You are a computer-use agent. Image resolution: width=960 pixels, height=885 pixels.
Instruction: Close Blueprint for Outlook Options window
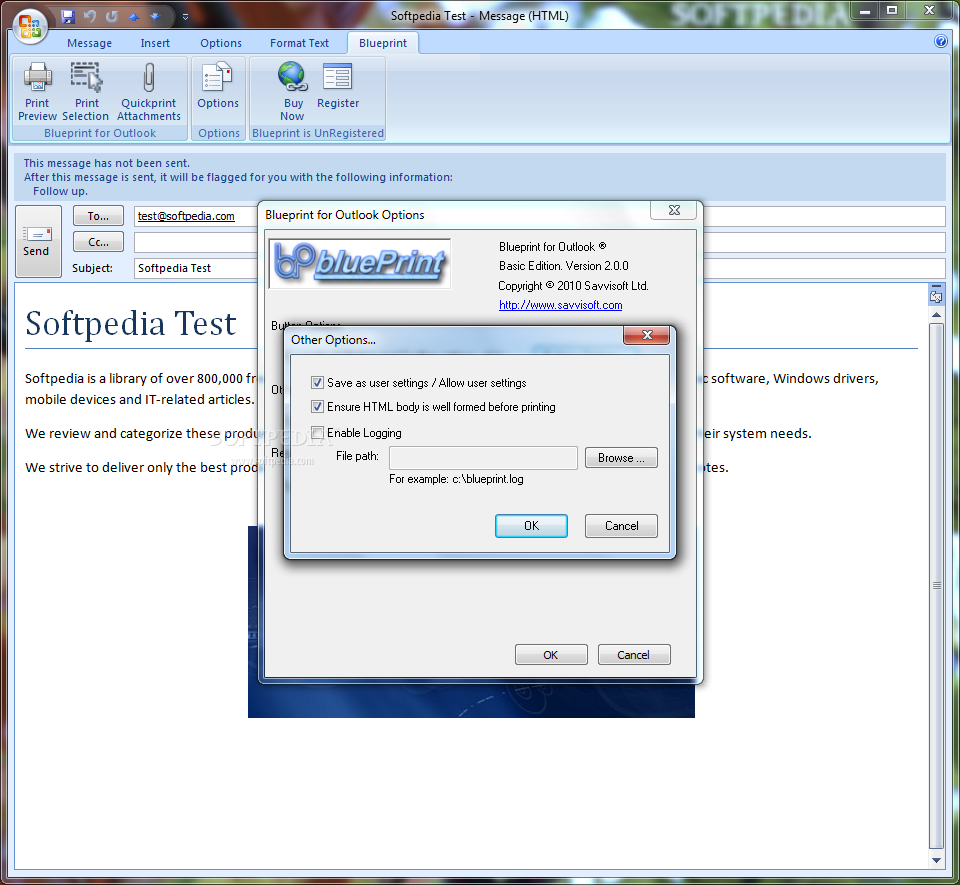673,210
